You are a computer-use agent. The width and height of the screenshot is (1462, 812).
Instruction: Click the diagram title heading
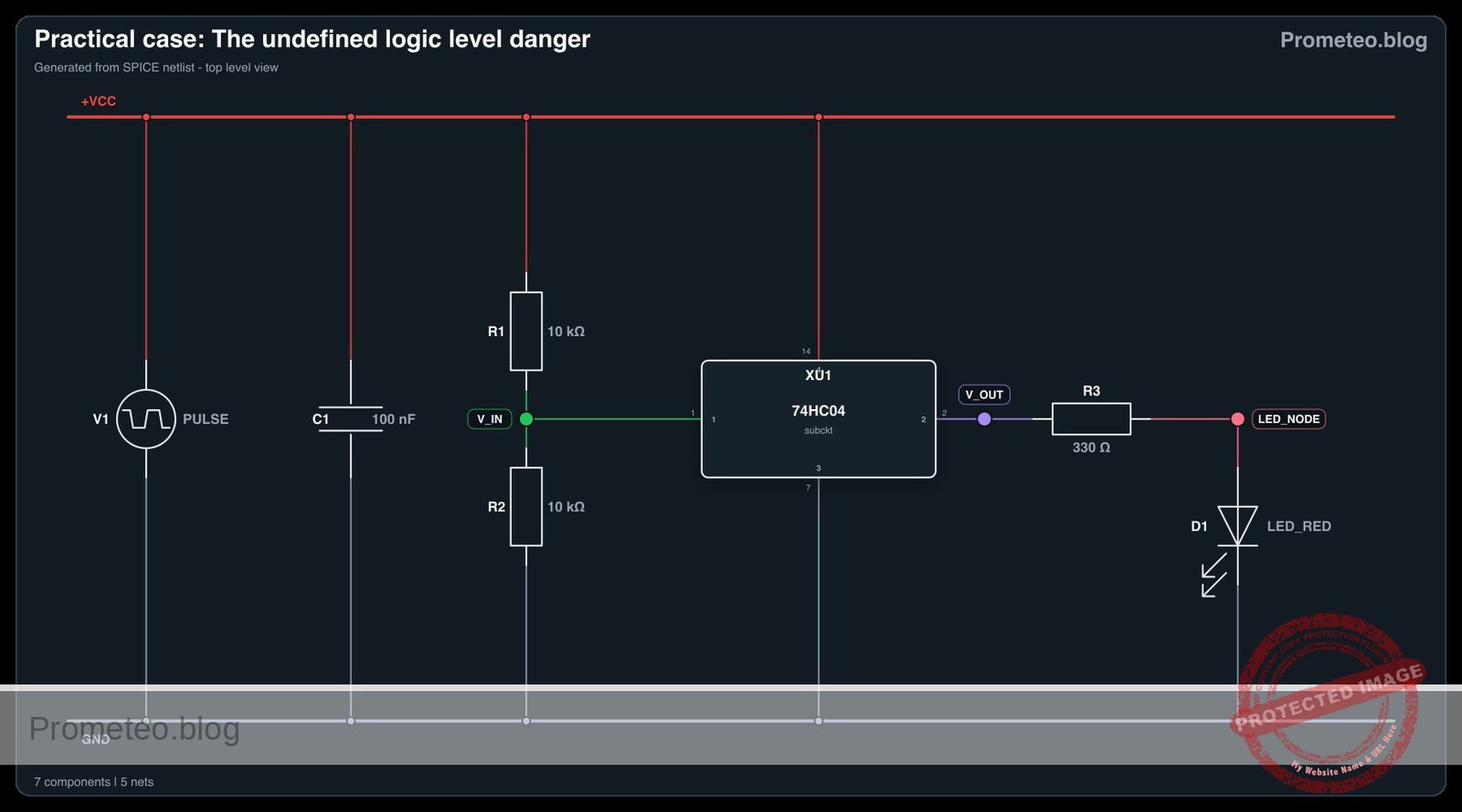point(313,39)
